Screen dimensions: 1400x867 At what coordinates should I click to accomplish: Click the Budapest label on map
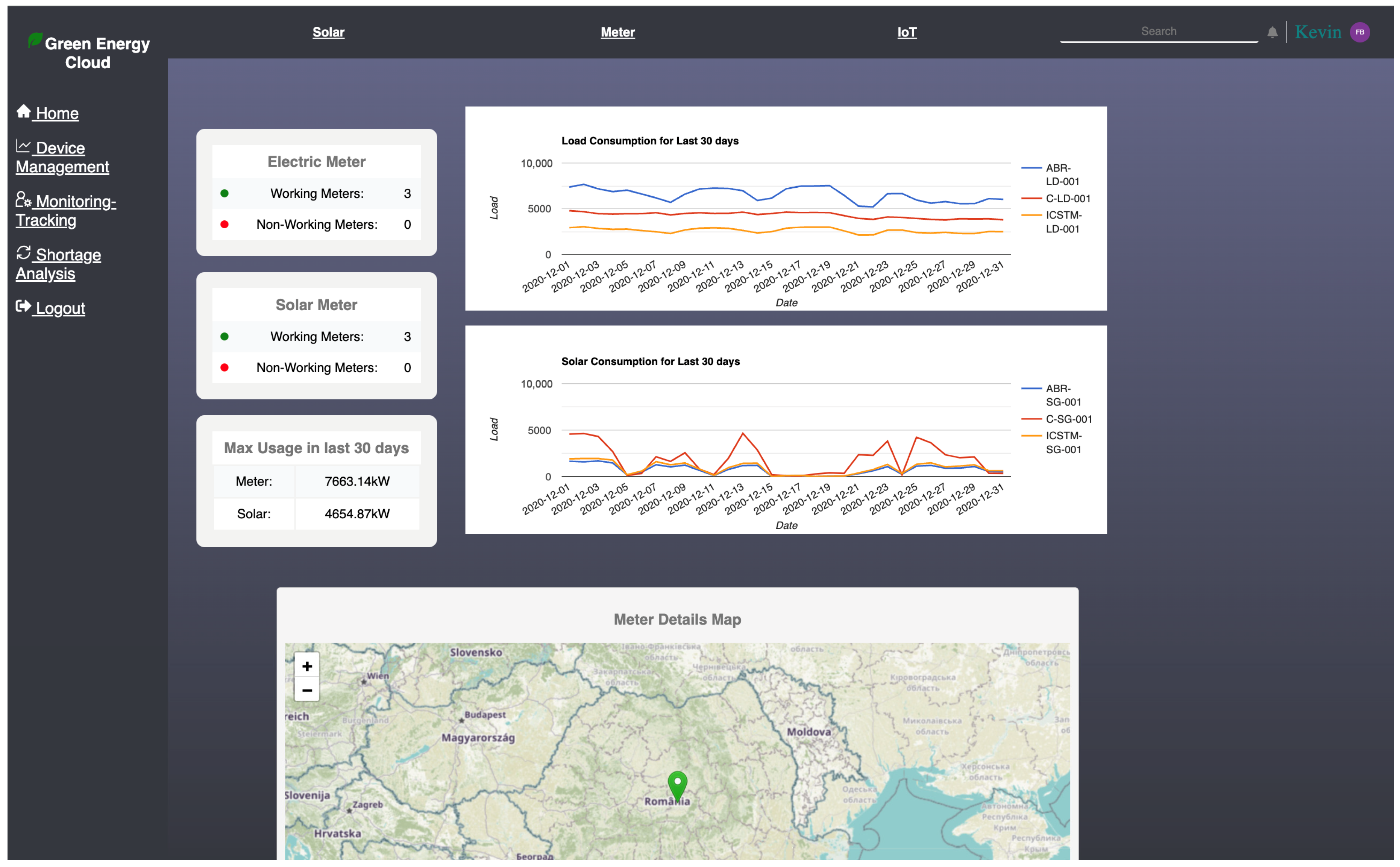tap(485, 715)
